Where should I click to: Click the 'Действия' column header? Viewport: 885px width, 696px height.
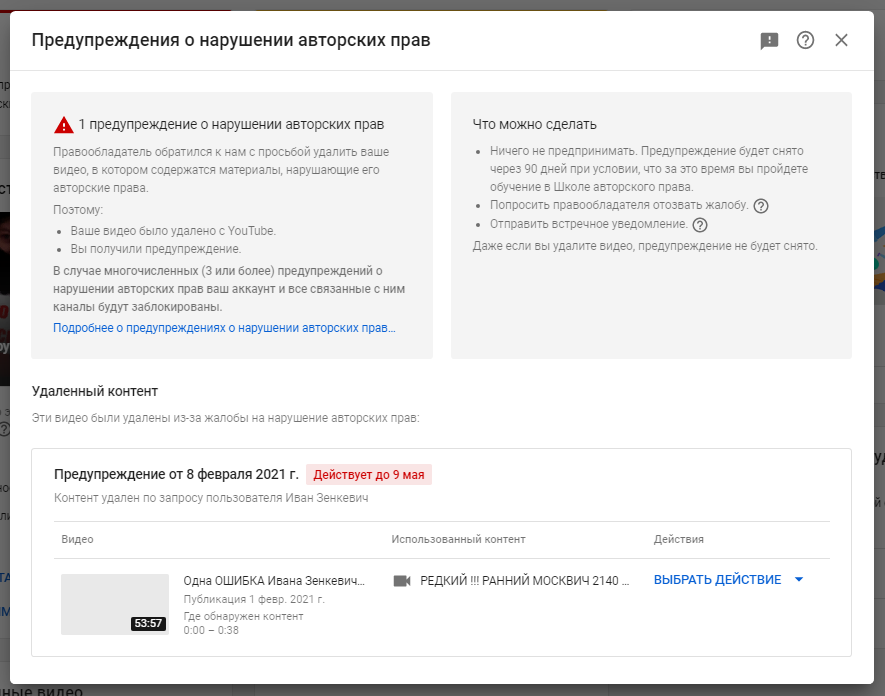[x=678, y=540]
